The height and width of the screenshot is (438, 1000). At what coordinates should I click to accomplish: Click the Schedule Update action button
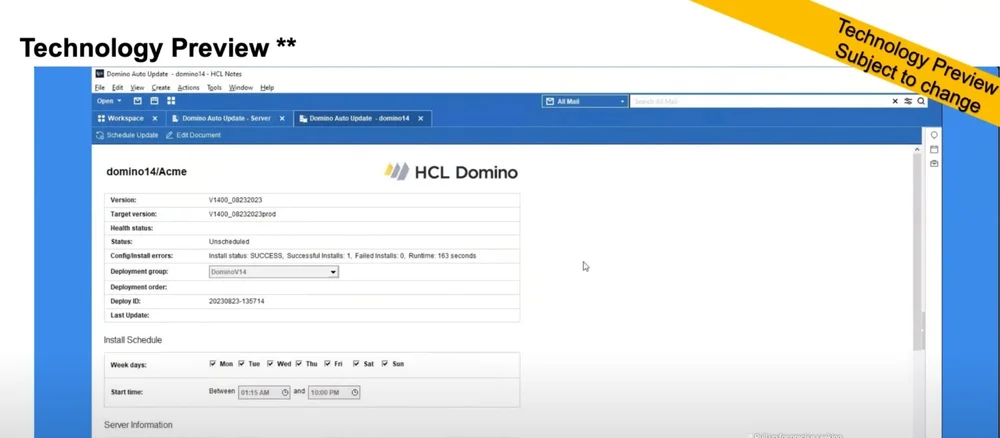tap(127, 135)
